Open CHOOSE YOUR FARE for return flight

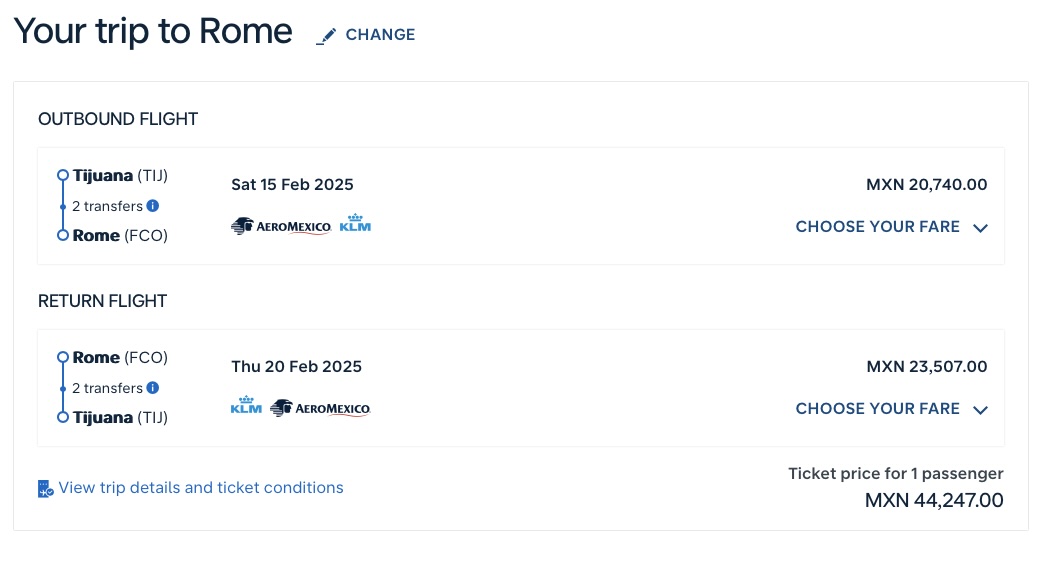877,409
